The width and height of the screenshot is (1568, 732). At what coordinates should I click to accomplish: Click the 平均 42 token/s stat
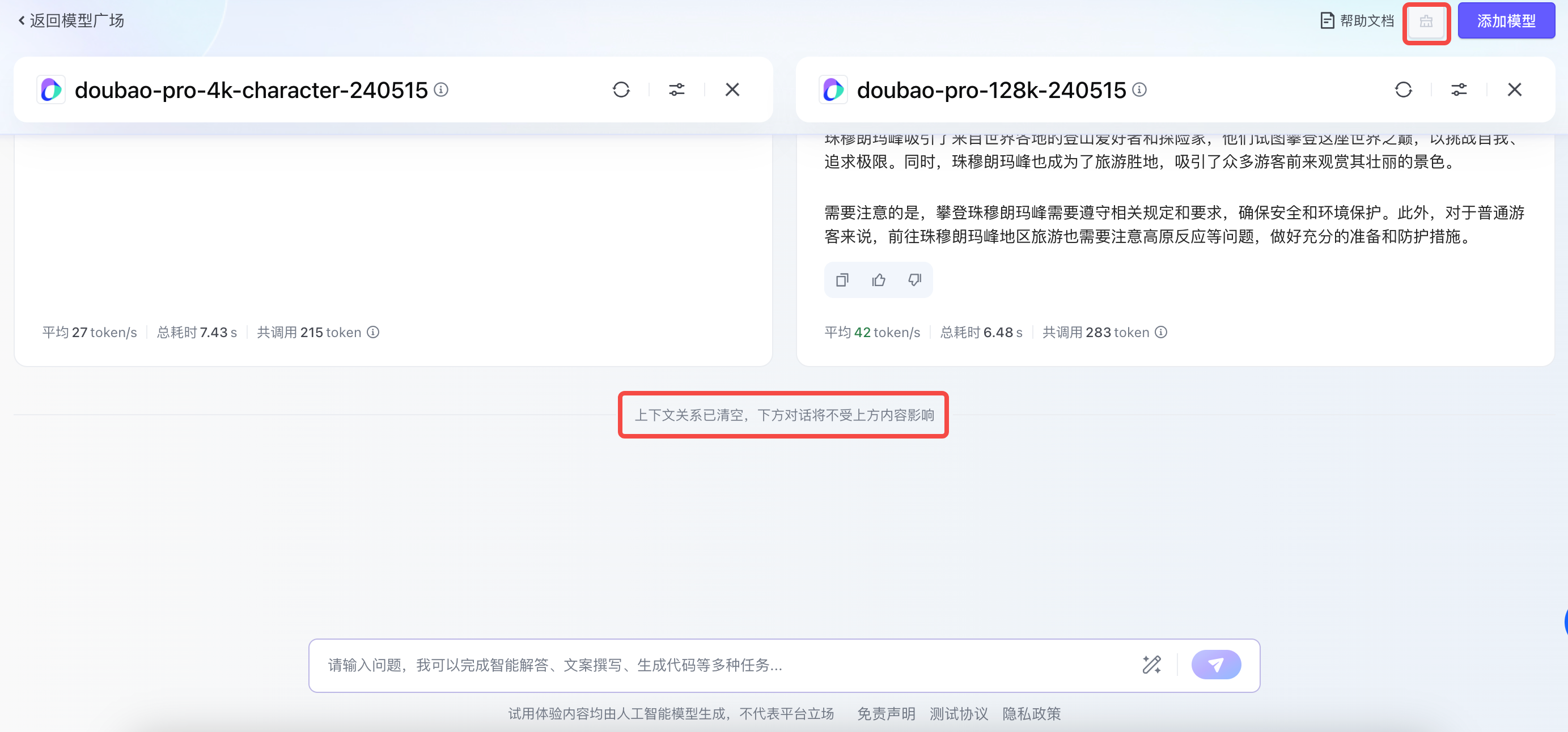point(872,332)
